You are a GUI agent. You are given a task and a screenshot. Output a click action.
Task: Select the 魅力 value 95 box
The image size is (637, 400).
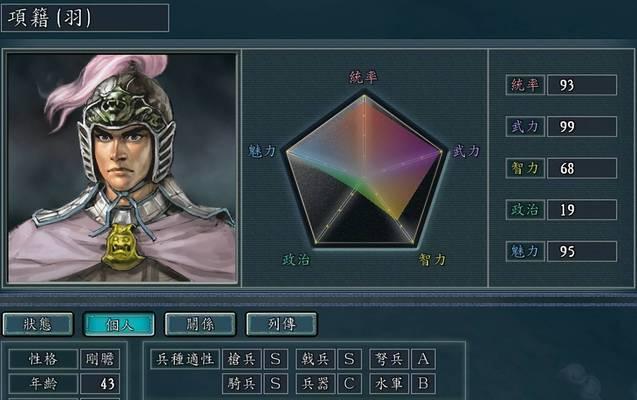(x=582, y=251)
